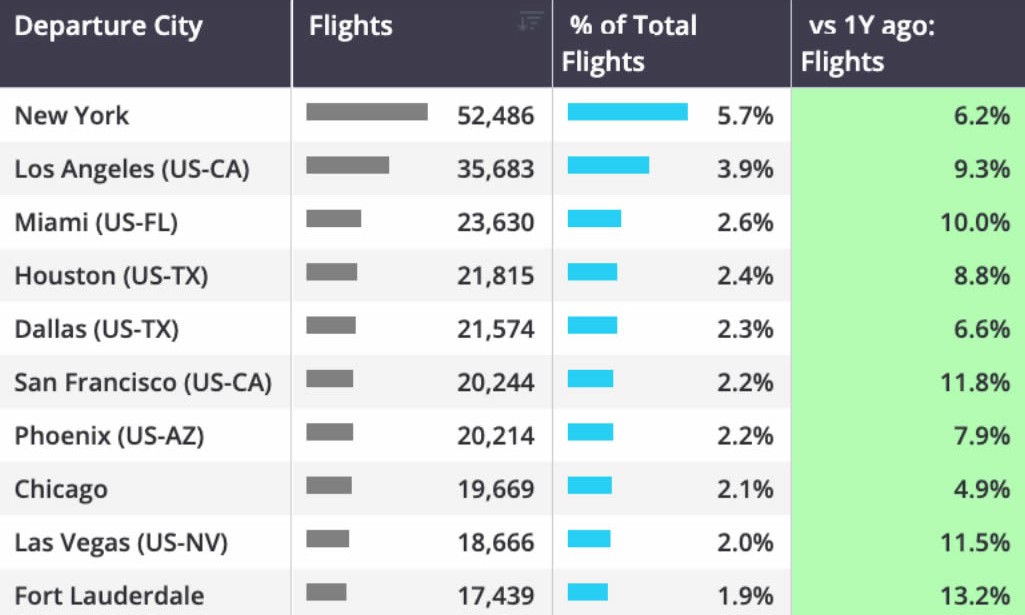This screenshot has height=615, width=1025.
Task: Click the 21,815 flights value for Houston
Action: (x=496, y=276)
